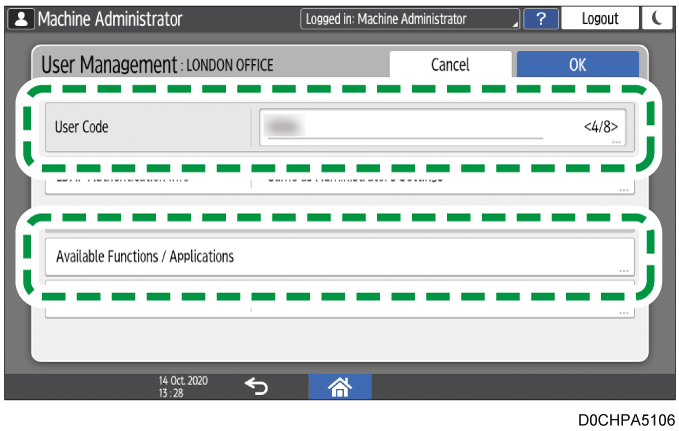
Task: Select the User Code input field
Action: pyautogui.click(x=420, y=128)
